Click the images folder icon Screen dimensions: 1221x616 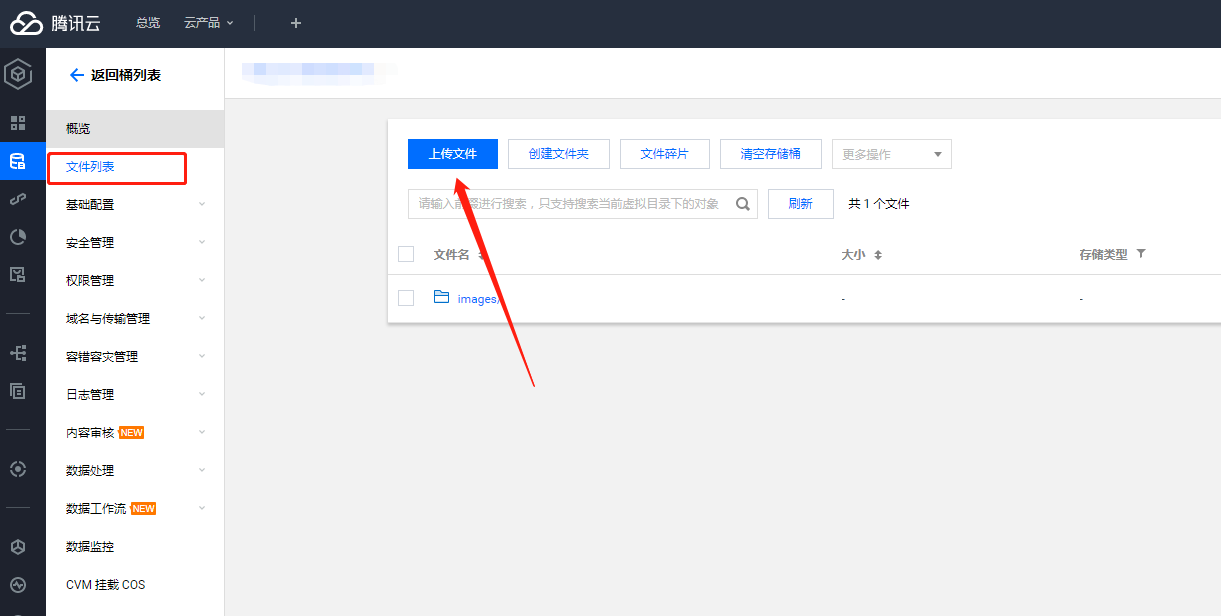pyautogui.click(x=442, y=297)
